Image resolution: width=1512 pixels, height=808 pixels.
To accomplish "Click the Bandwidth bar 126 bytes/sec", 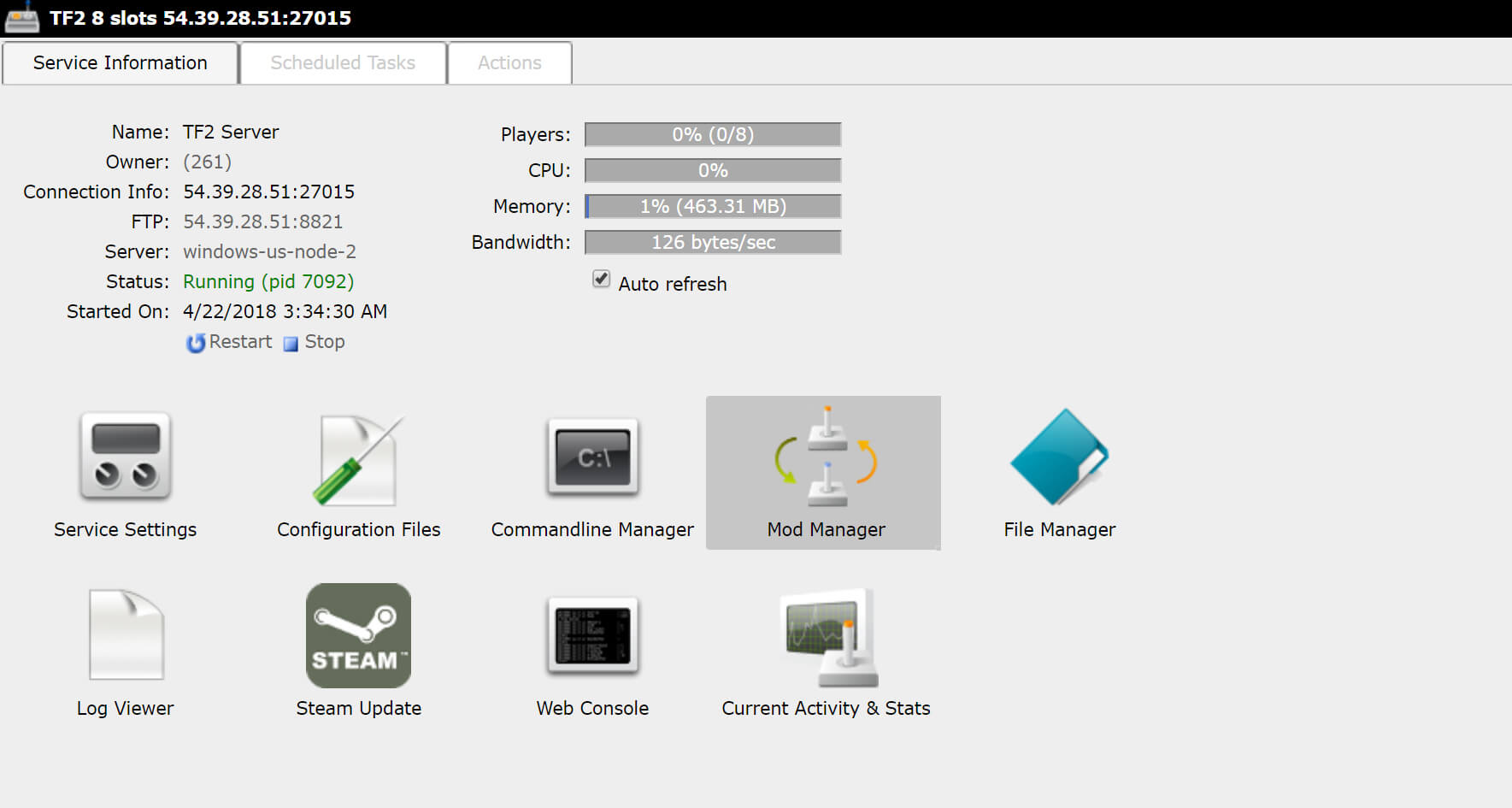I will 713,242.
